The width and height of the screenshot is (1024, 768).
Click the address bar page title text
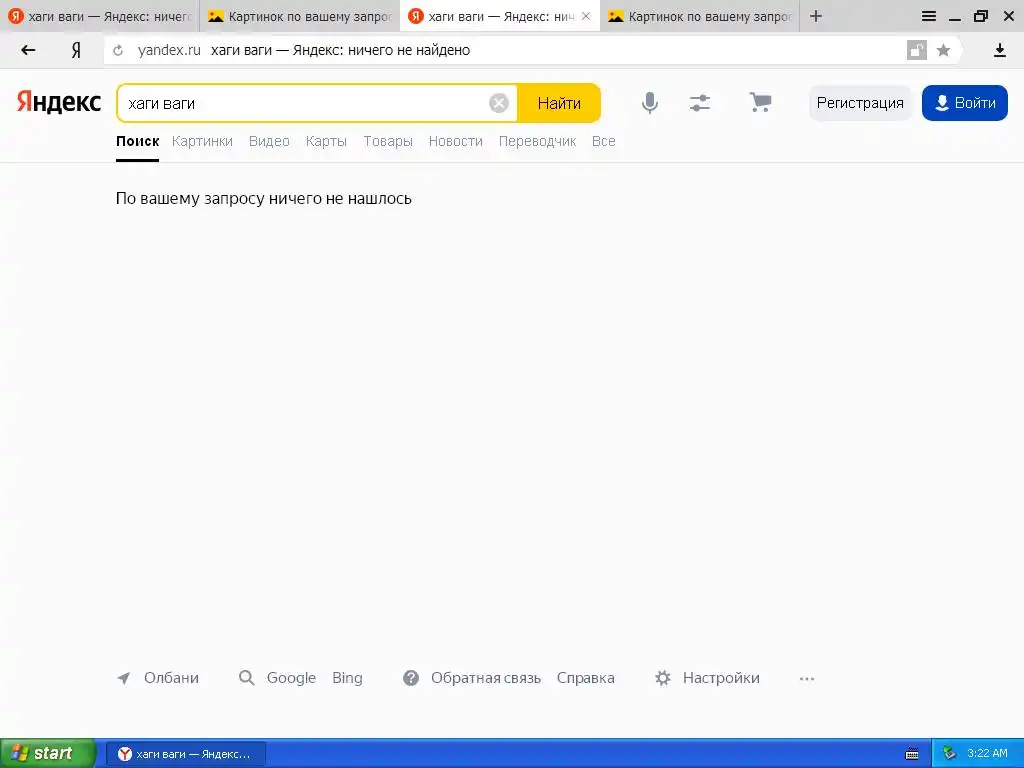click(340, 50)
